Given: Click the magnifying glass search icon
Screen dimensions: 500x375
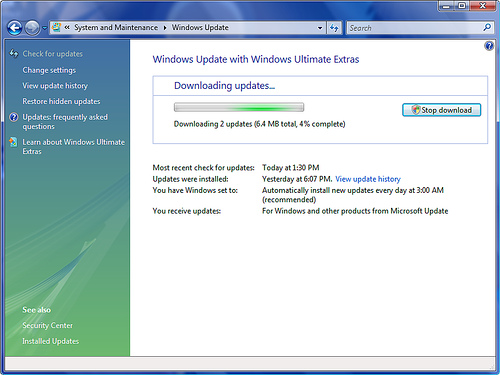Looking at the screenshot, I should coord(487,27).
